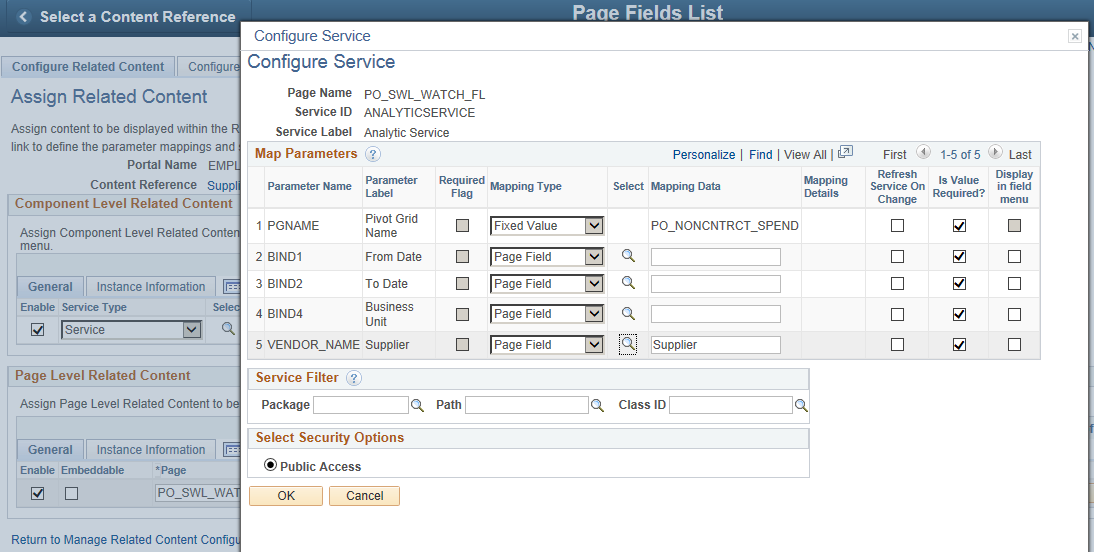The image size is (1094, 552).
Task: Click Service Type lookup magnifier in background page
Action: [228, 329]
